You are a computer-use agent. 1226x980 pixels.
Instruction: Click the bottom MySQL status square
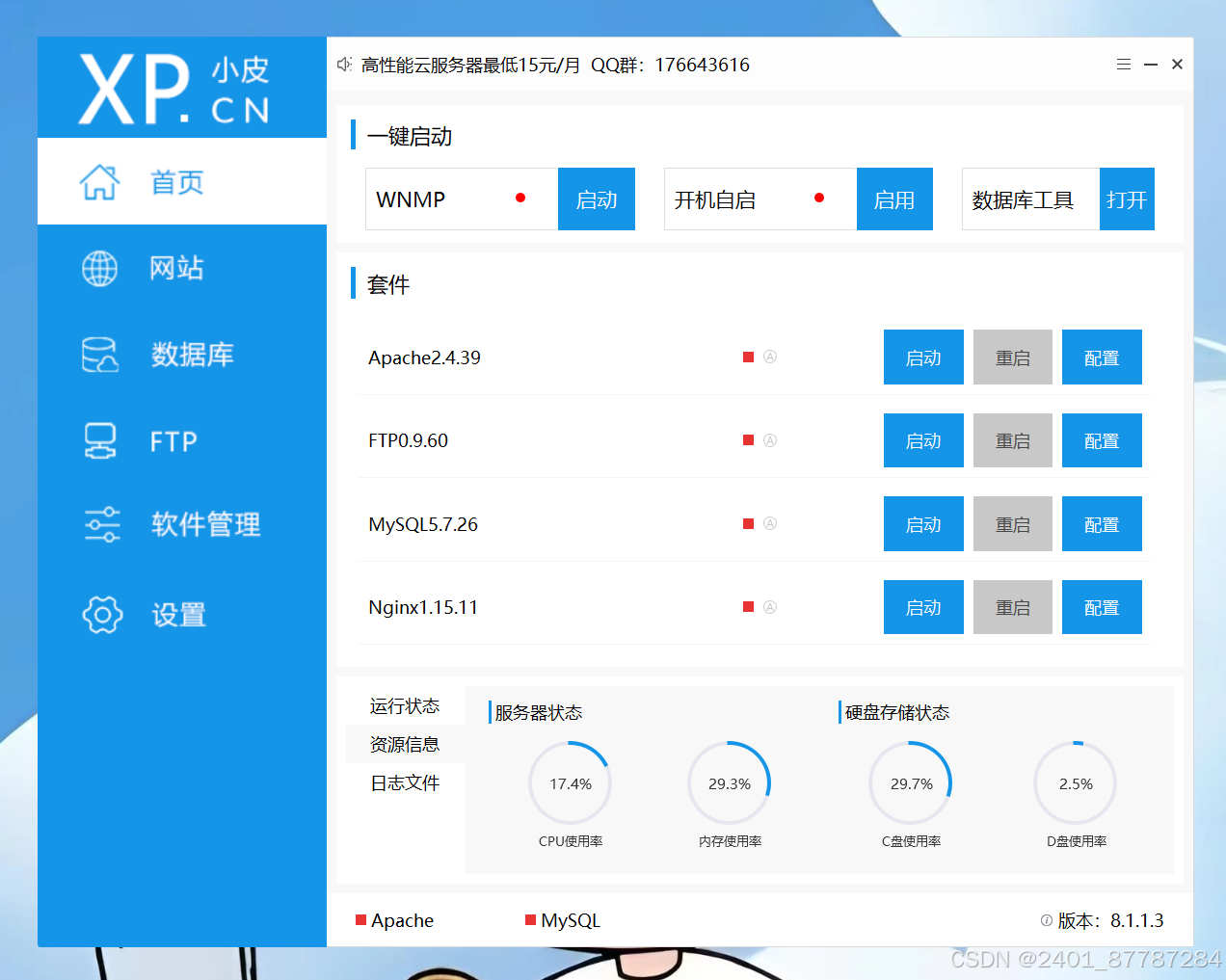(531, 920)
